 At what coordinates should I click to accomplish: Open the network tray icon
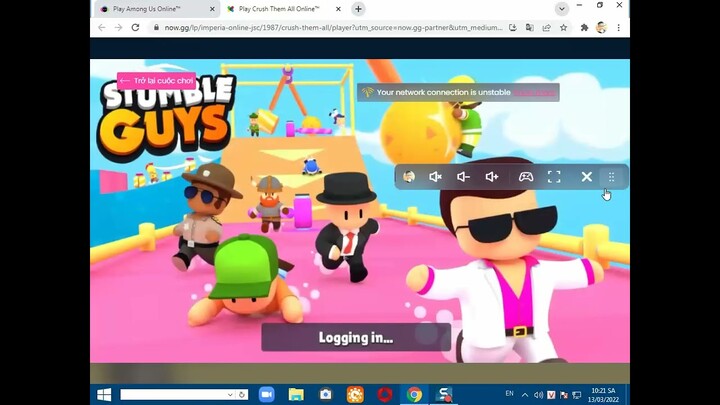point(577,395)
